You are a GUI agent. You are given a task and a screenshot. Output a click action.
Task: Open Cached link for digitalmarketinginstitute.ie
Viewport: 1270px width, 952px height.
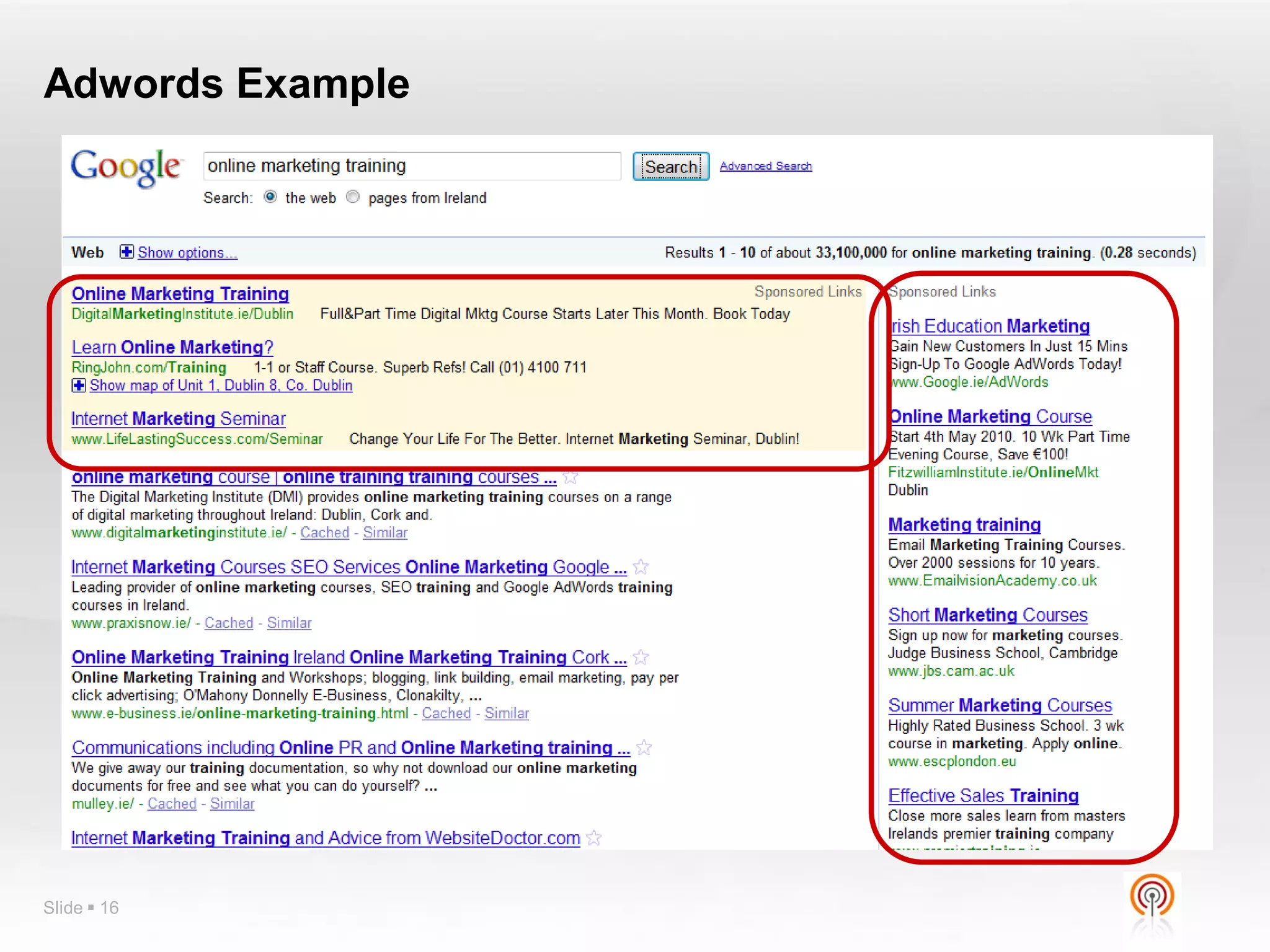tap(325, 532)
